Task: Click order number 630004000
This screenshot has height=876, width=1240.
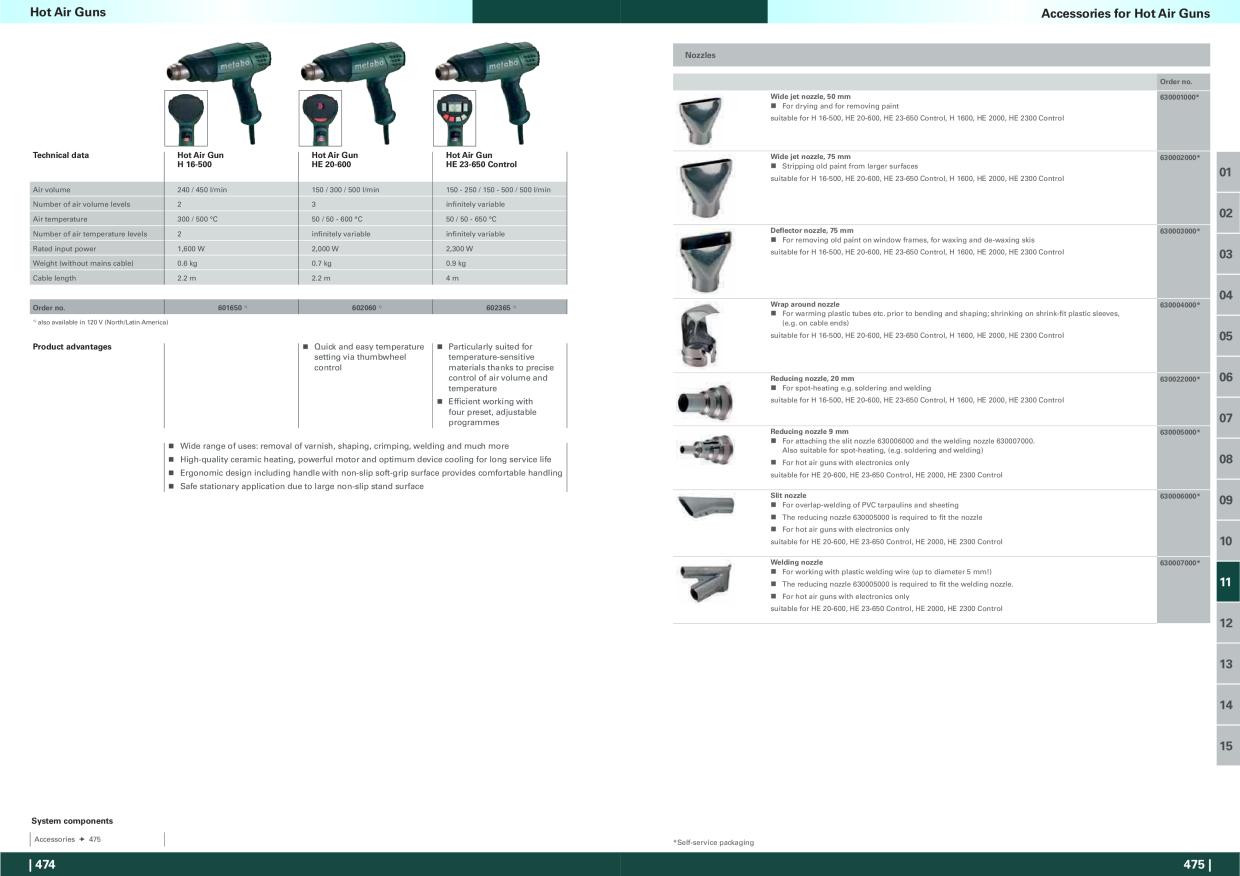Action: point(1179,304)
